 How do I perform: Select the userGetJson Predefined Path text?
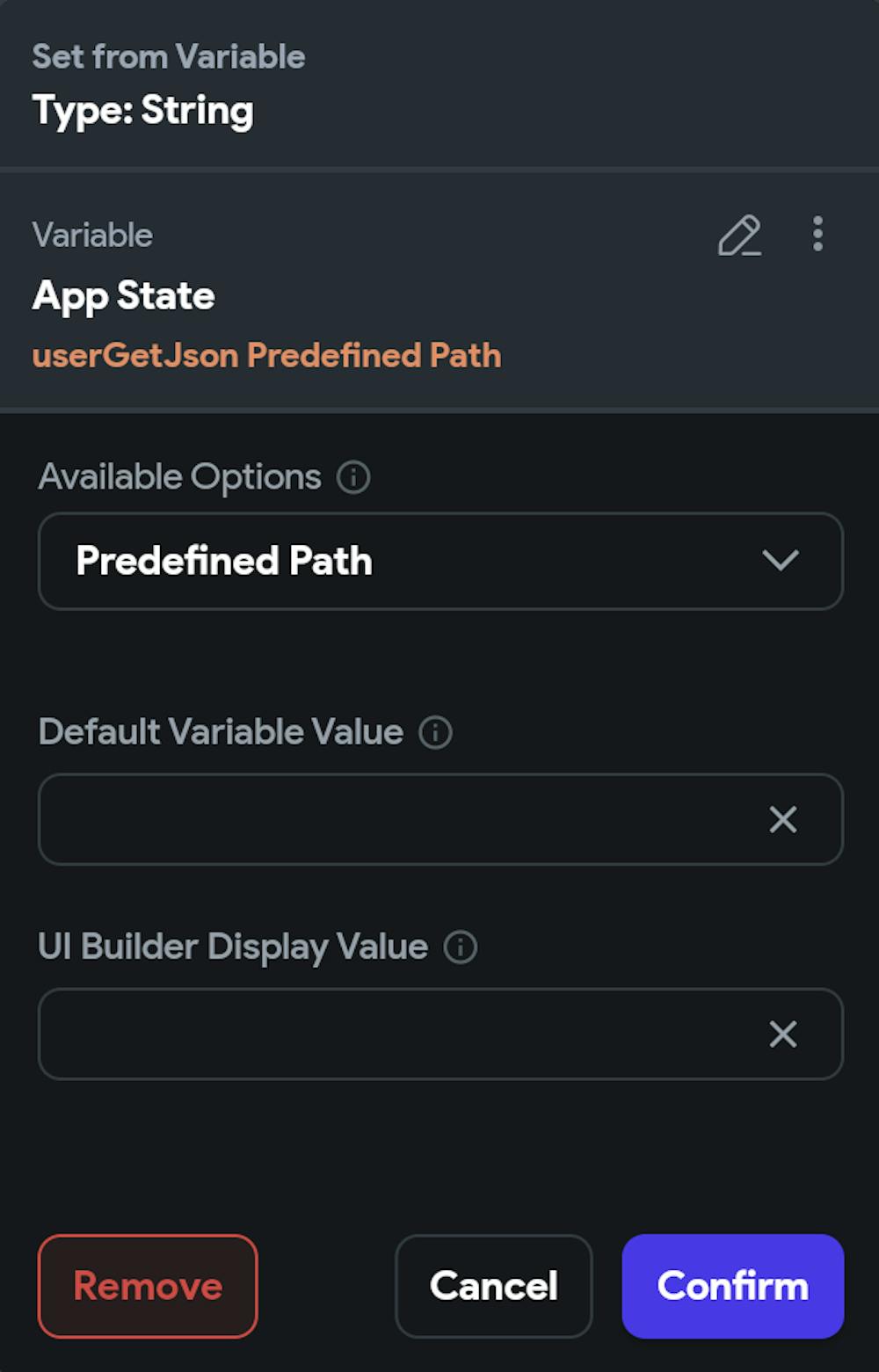266,356
